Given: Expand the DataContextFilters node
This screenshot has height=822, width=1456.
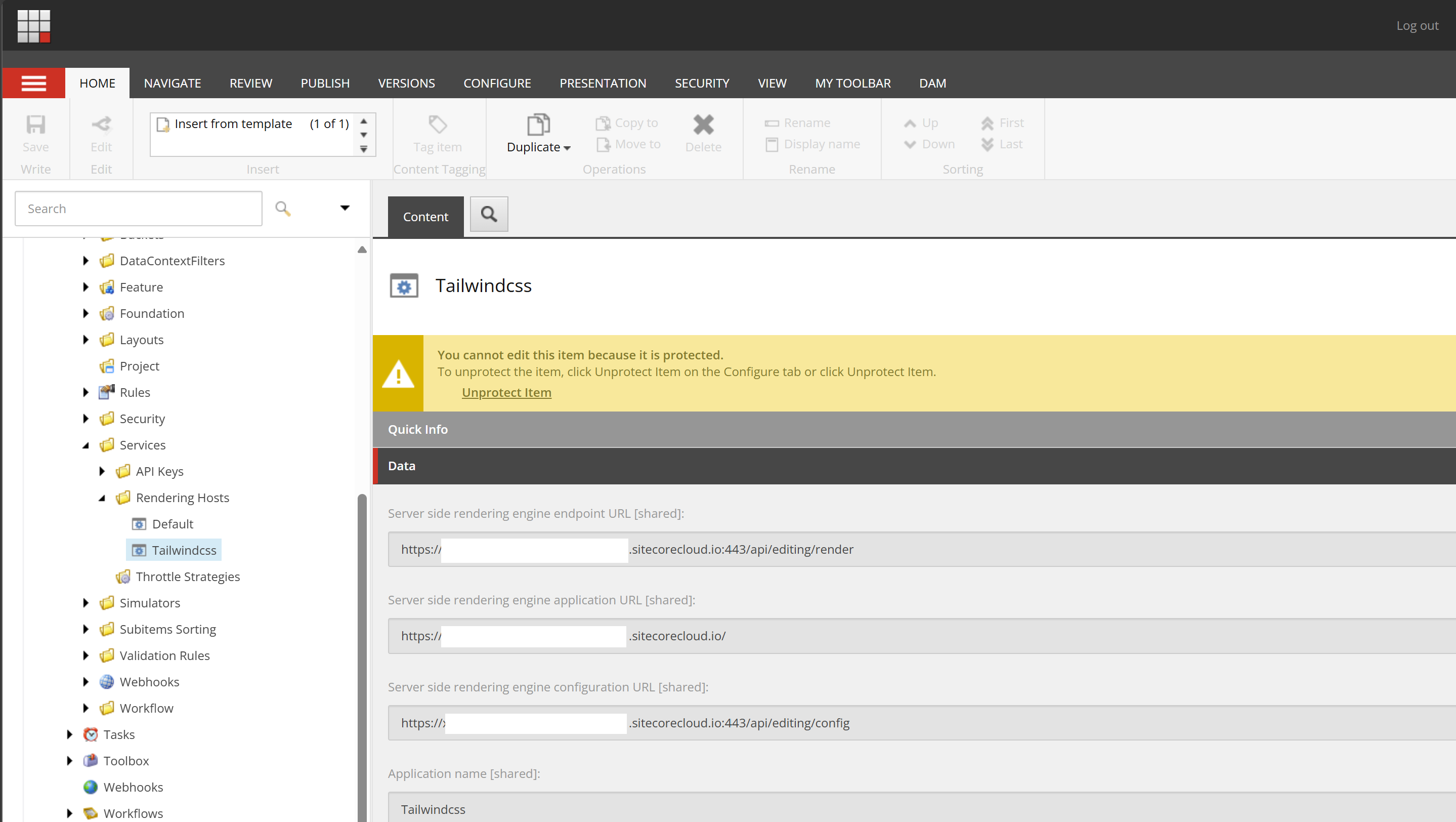Looking at the screenshot, I should (86, 261).
